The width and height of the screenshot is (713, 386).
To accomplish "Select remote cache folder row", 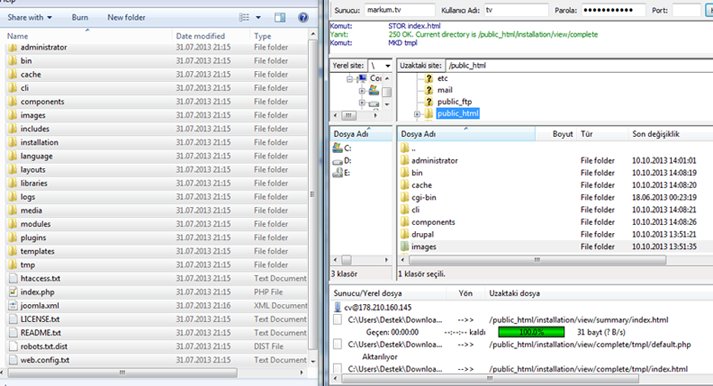I will tap(556, 185).
